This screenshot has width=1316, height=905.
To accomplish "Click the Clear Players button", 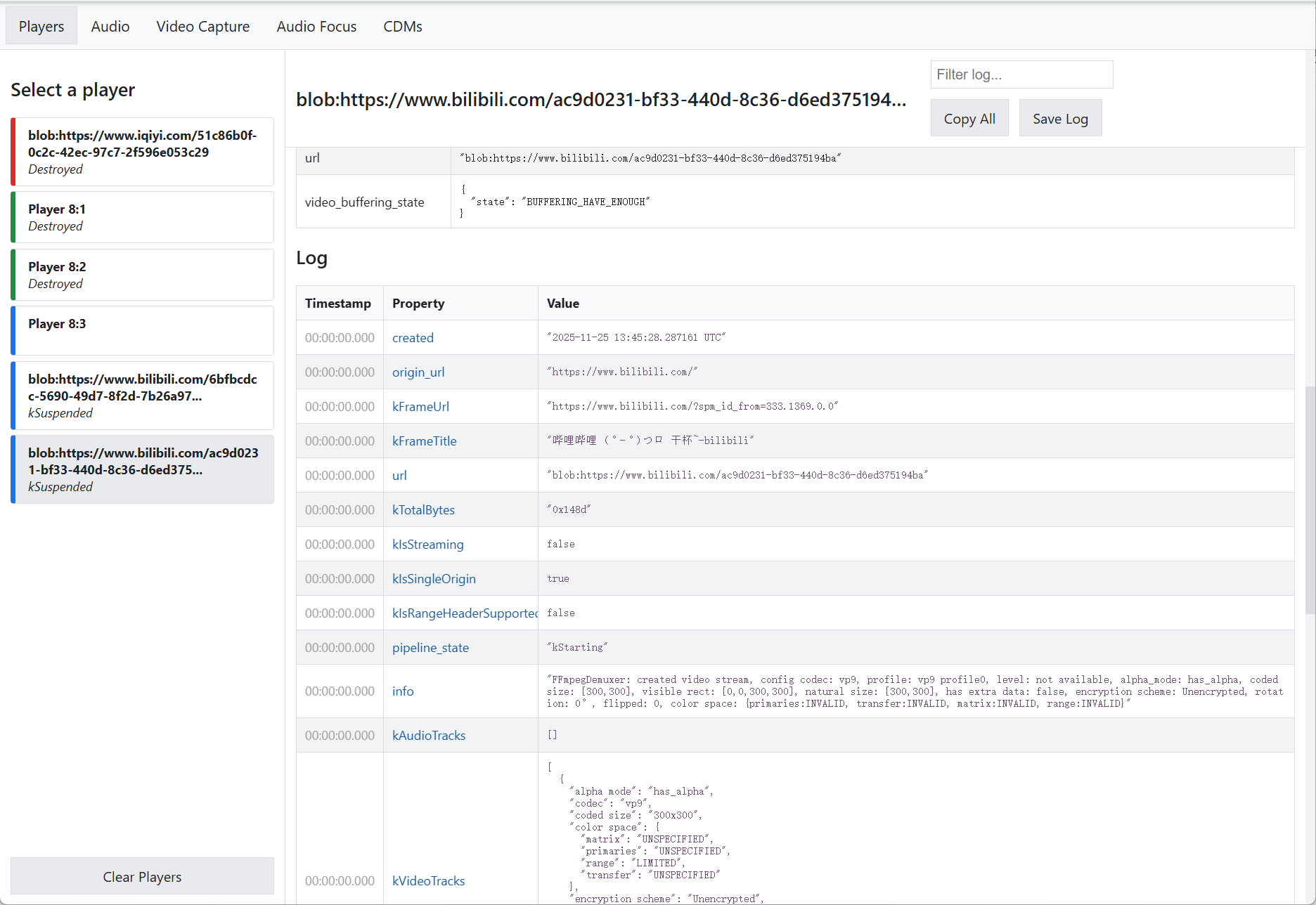I will pyautogui.click(x=142, y=876).
